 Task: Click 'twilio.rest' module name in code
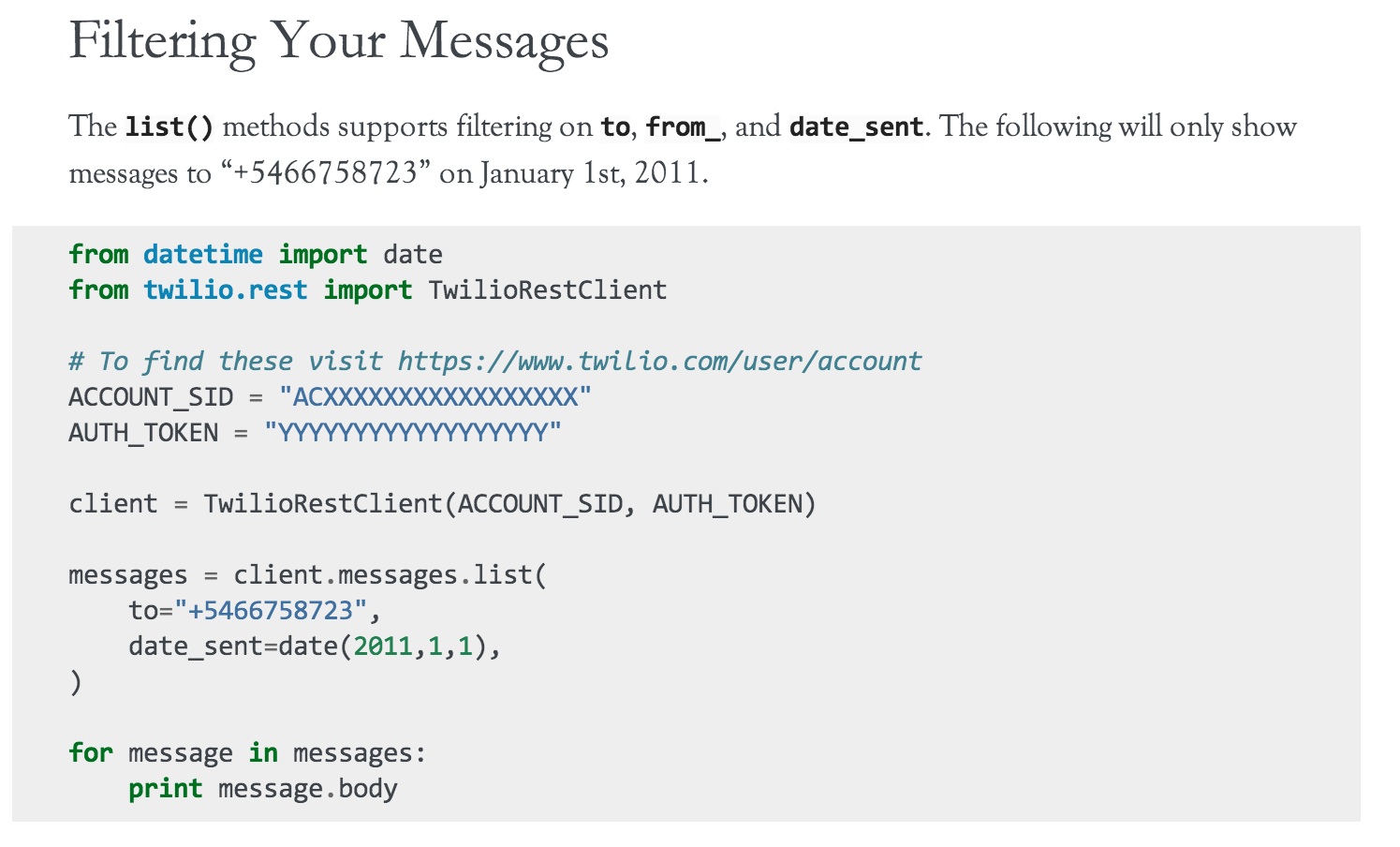click(226, 290)
